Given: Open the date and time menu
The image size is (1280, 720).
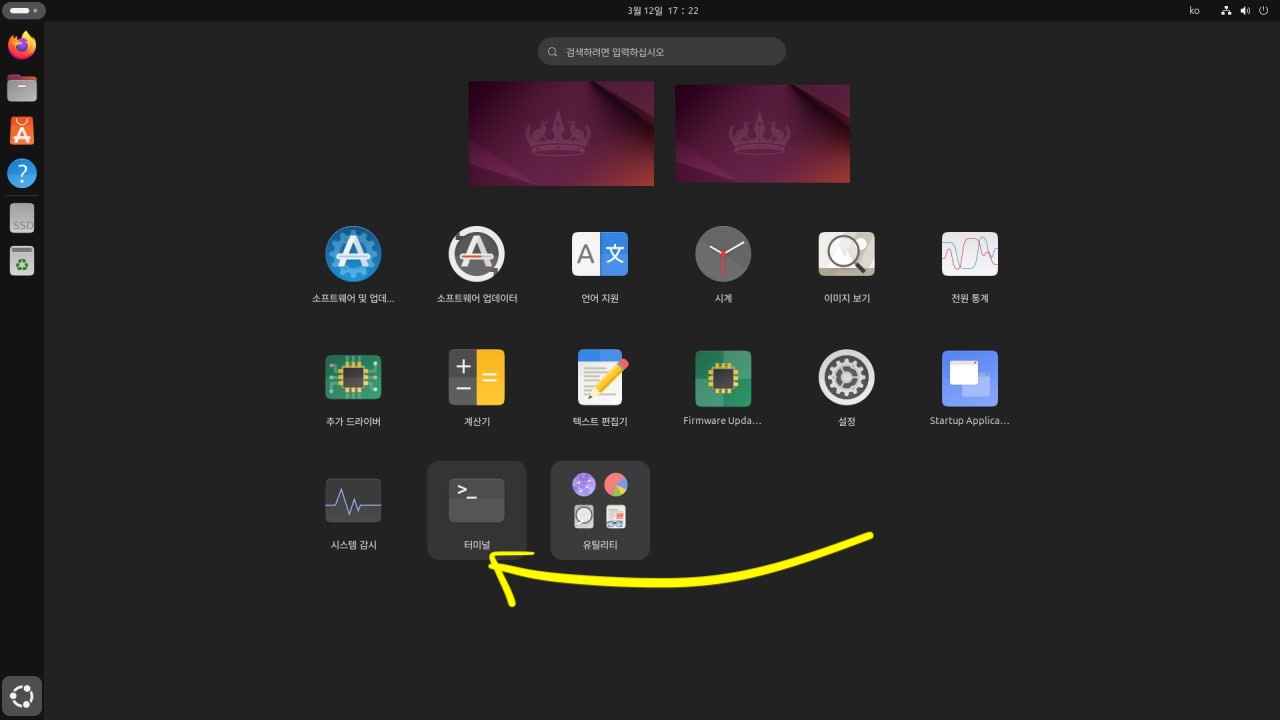Looking at the screenshot, I should [x=662, y=10].
